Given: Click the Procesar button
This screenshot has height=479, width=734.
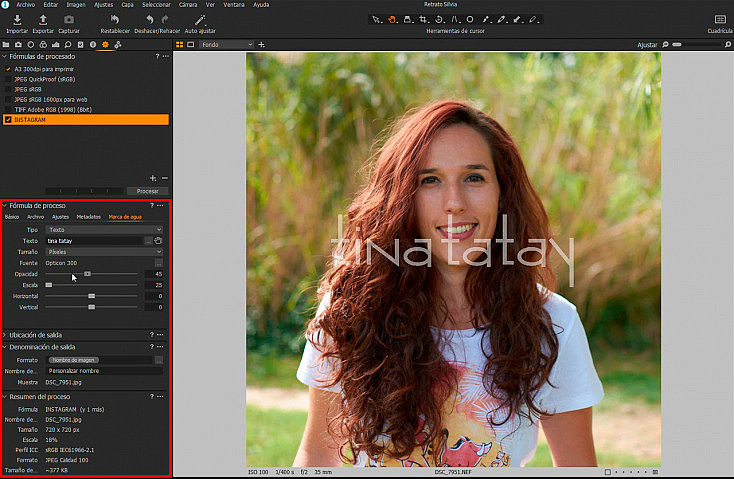Looking at the screenshot, I should 147,191.
